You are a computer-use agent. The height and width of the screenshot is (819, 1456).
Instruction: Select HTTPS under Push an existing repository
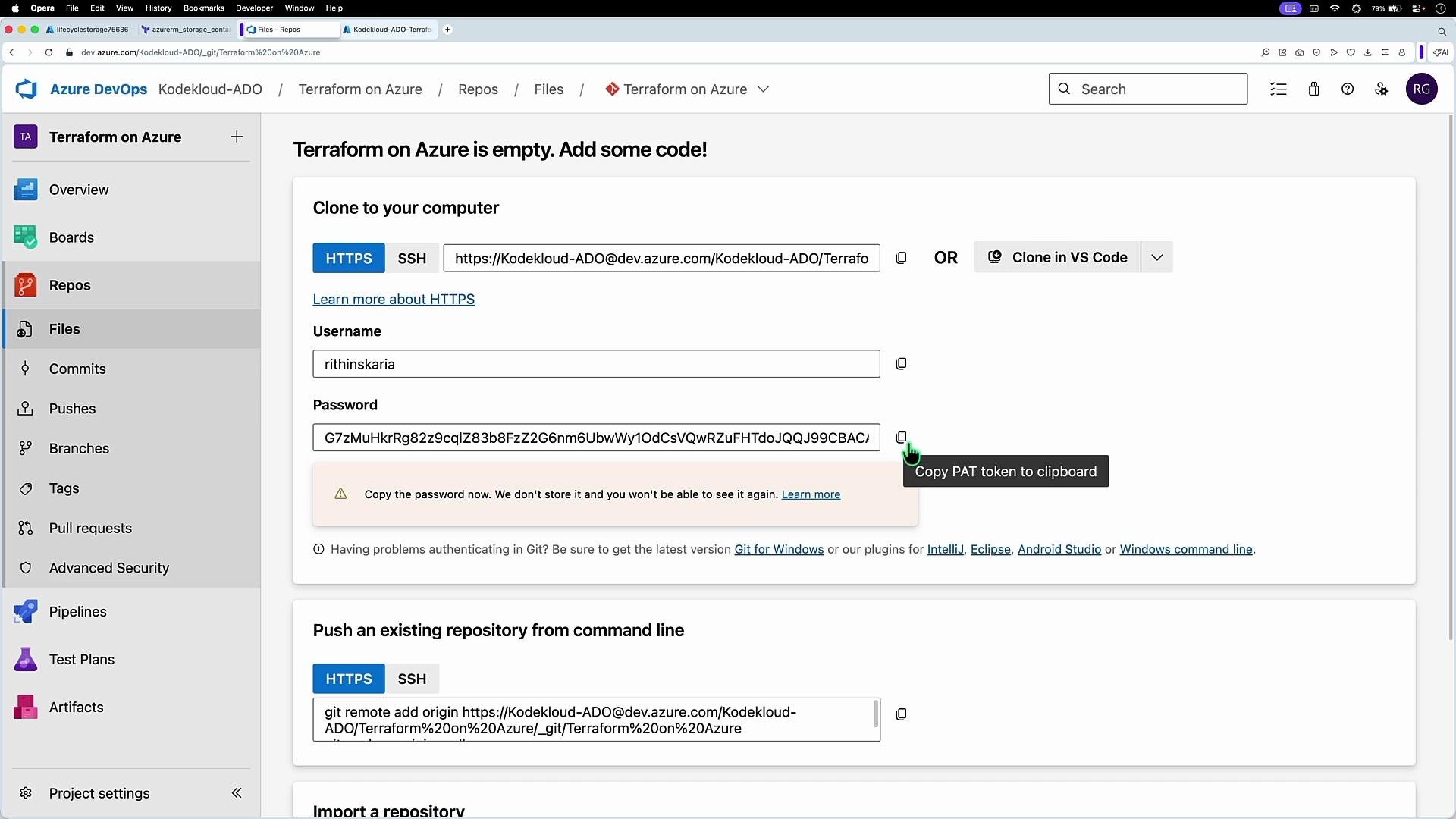[349, 679]
